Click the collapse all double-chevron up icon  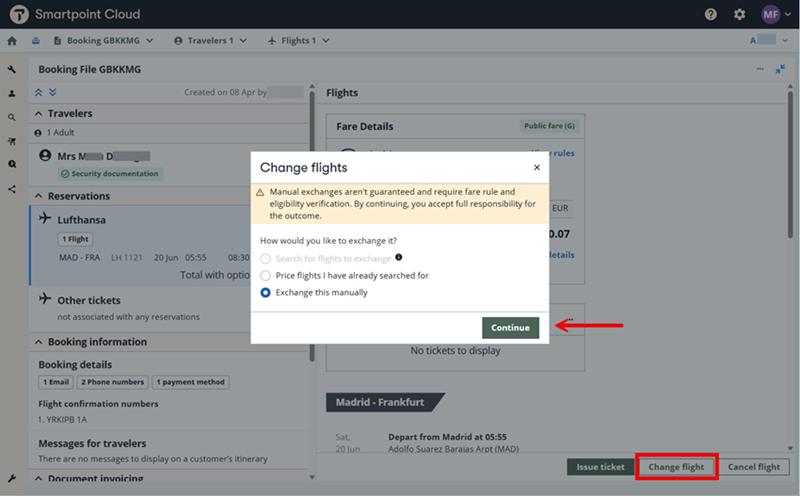(x=39, y=92)
